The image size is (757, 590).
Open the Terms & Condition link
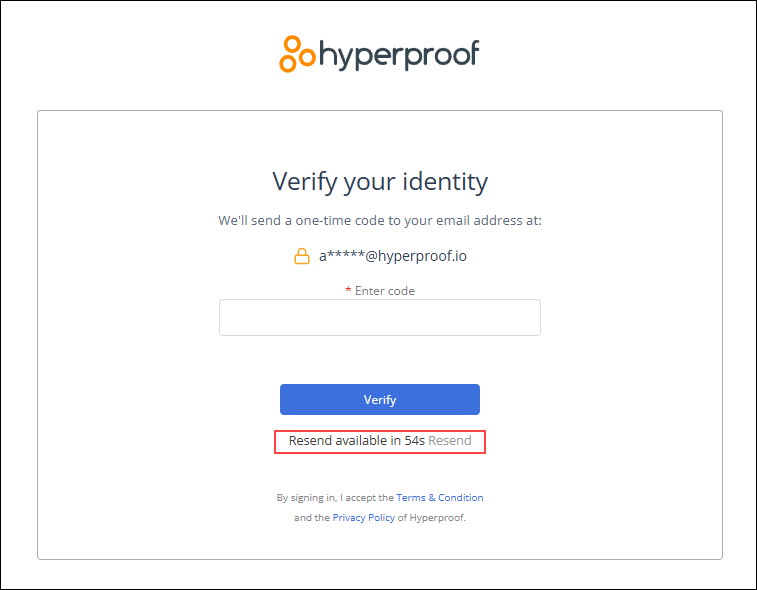[439, 498]
